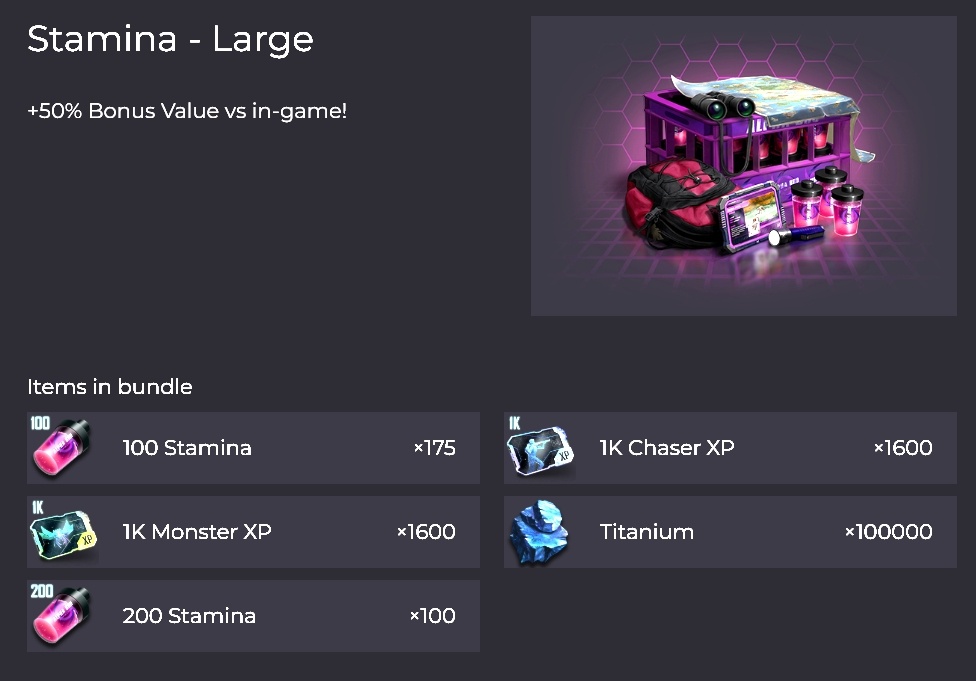The height and width of the screenshot is (681, 976).
Task: Select the "1K Chaser XP" item label
Action: 667,448
